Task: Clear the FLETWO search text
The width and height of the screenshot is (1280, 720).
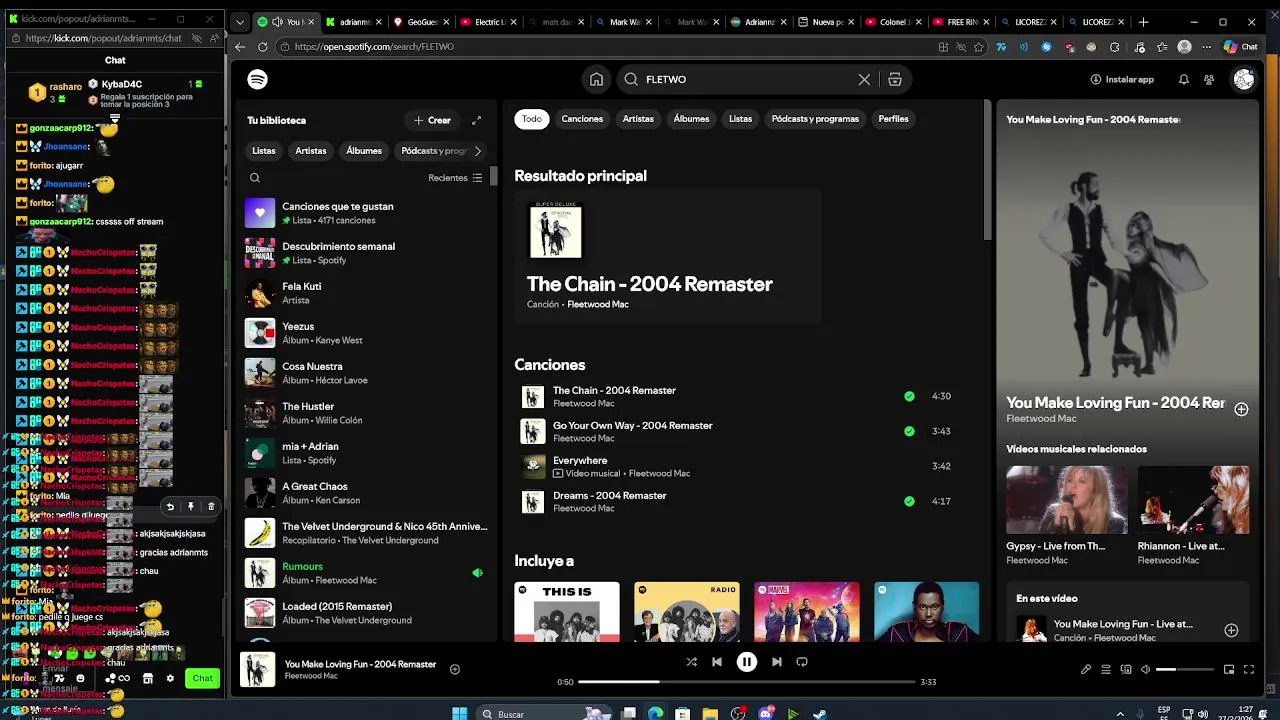Action: (x=864, y=79)
